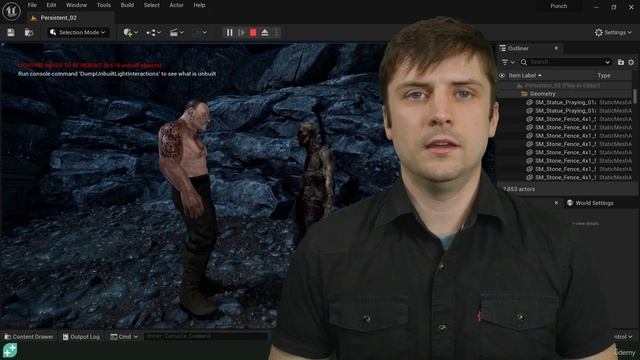Screen dimensions: 640x360
Task: Stop the play session with red square
Action: pos(253,32)
